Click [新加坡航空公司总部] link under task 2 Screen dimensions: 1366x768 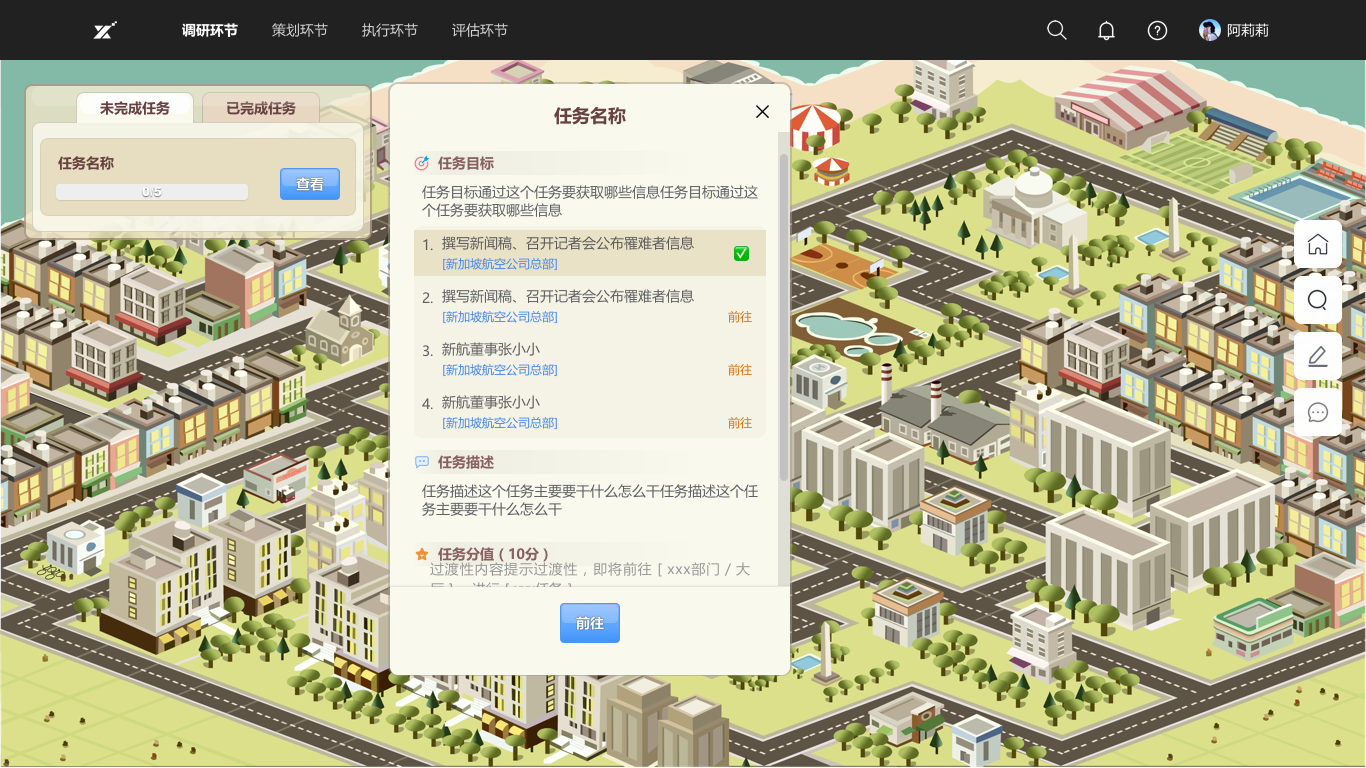tap(500, 317)
